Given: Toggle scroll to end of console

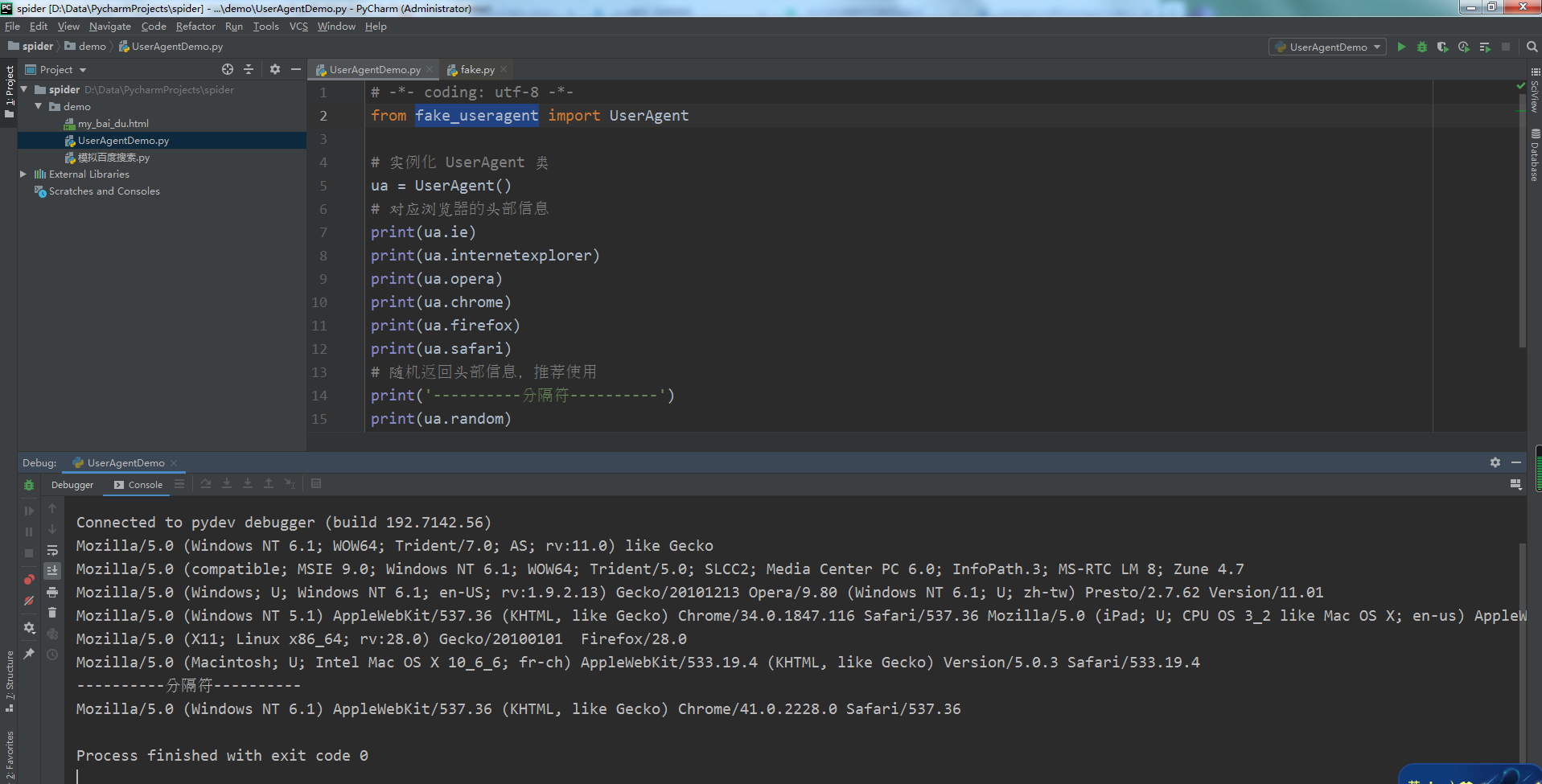Looking at the screenshot, I should click(52, 571).
